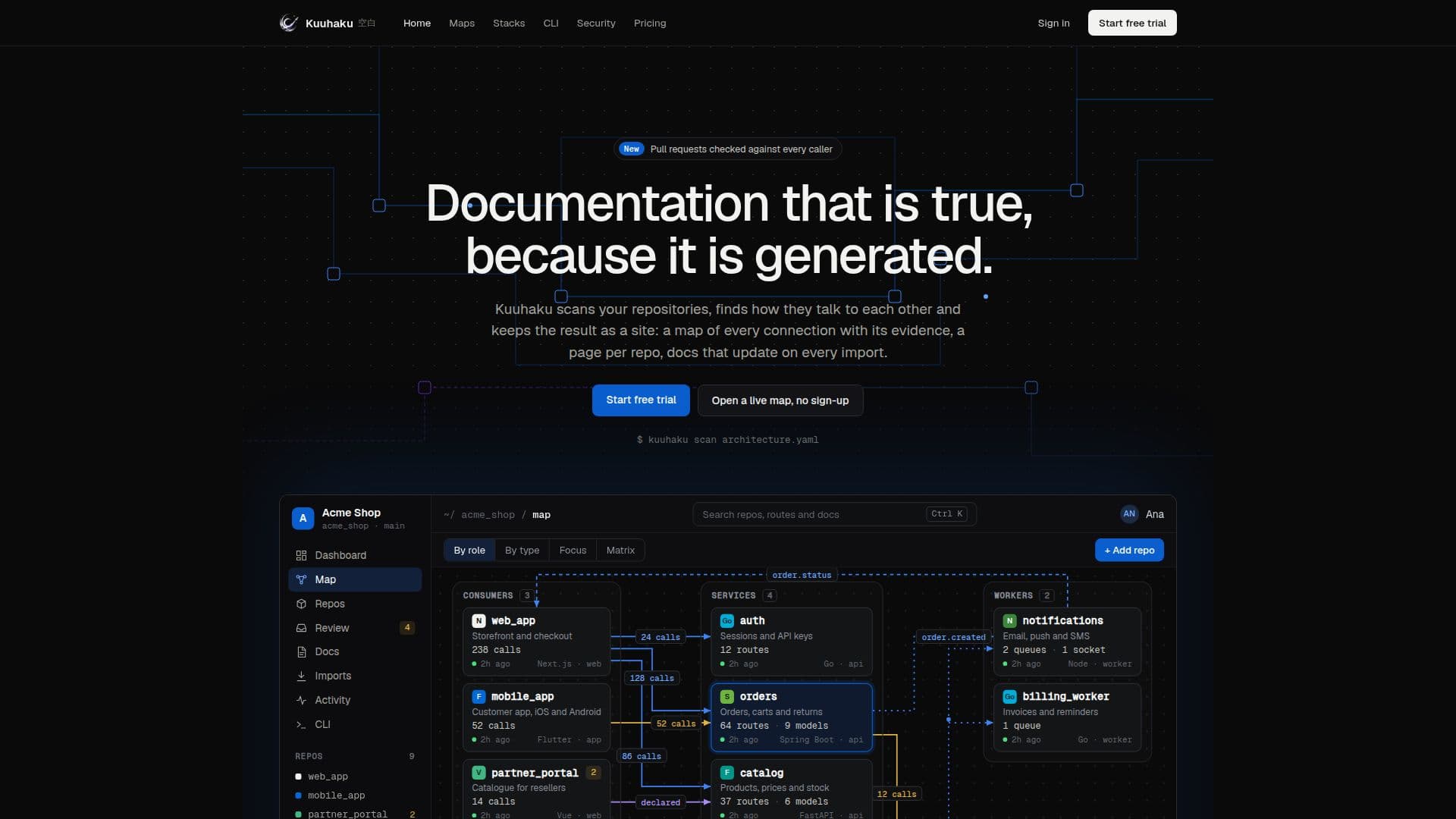1456x819 pixels.
Task: Click the Activity pulse icon
Action: [301, 700]
